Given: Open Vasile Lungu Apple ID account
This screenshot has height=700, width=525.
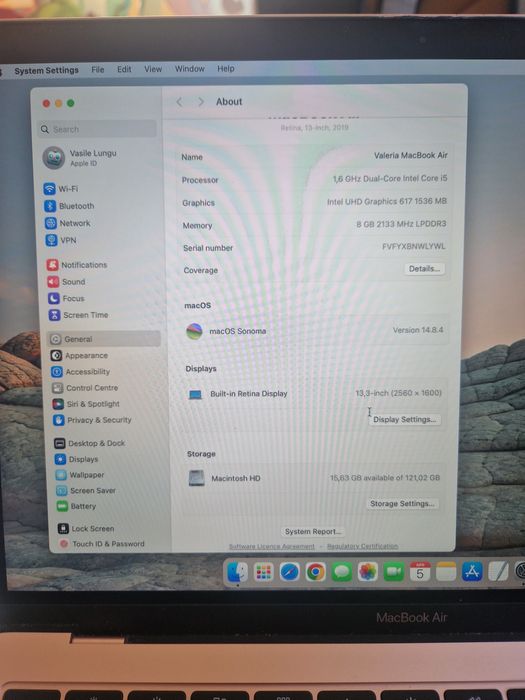Looking at the screenshot, I should click(80, 158).
